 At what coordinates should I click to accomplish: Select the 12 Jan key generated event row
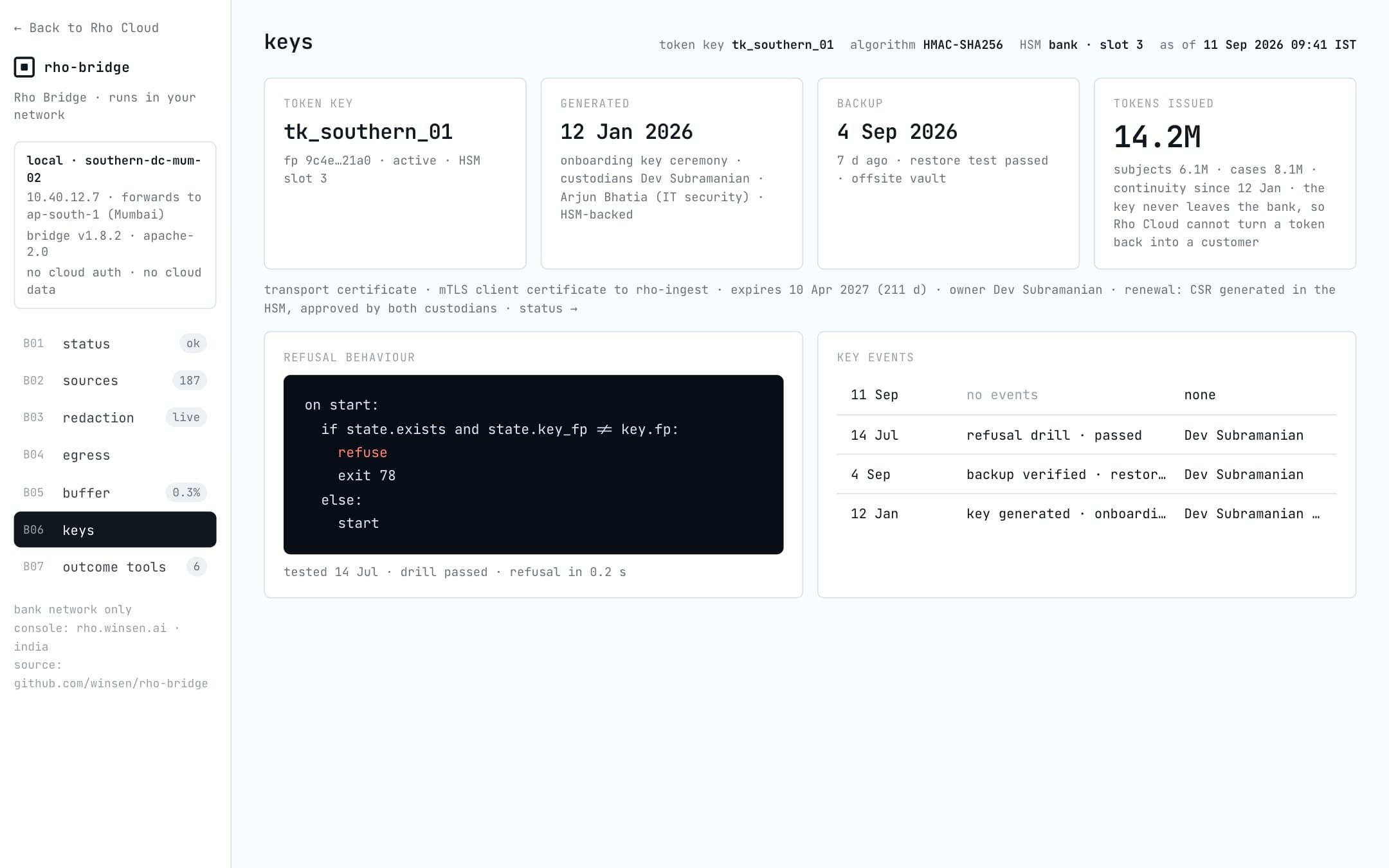point(1087,514)
